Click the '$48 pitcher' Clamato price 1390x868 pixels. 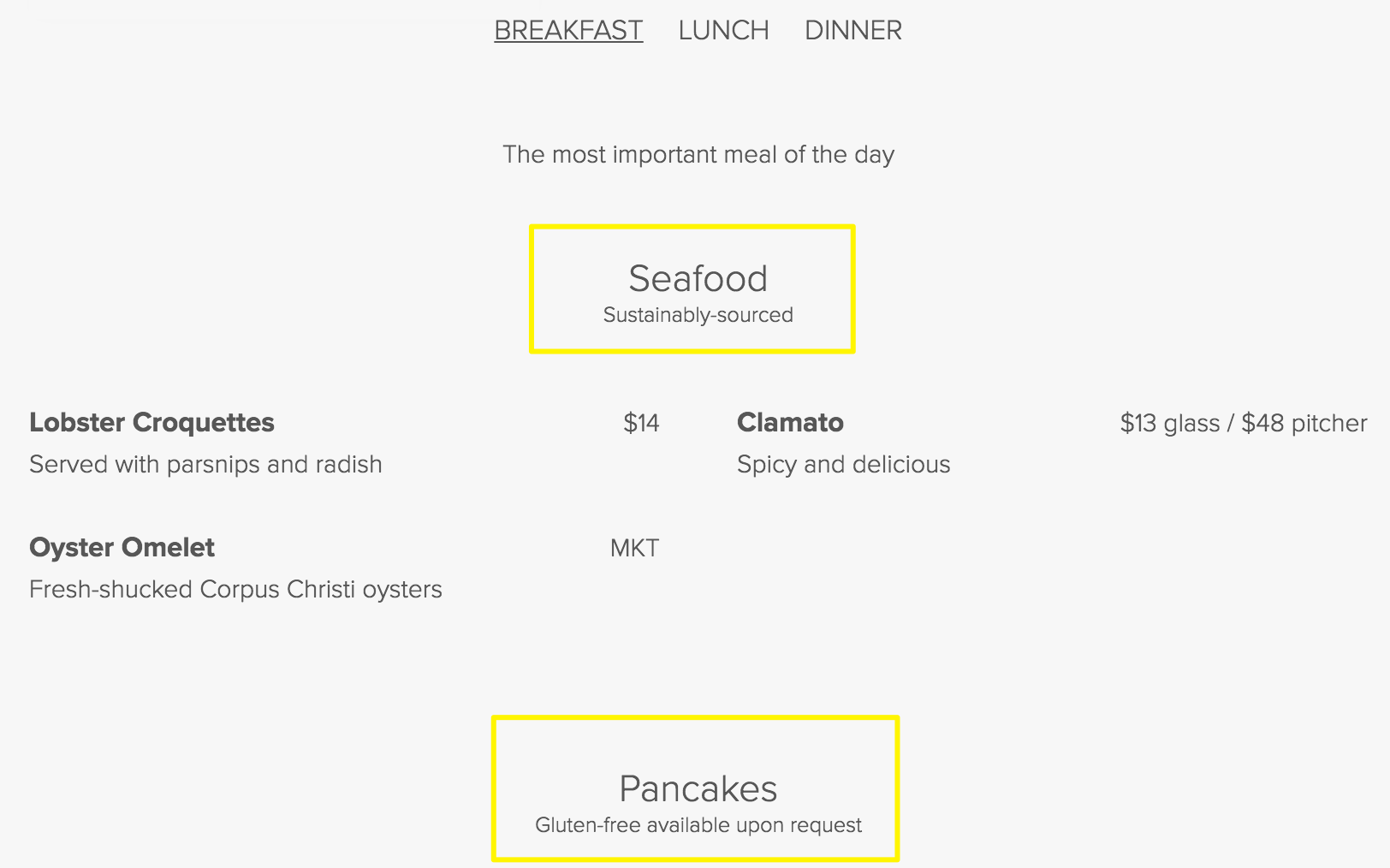coord(1304,423)
